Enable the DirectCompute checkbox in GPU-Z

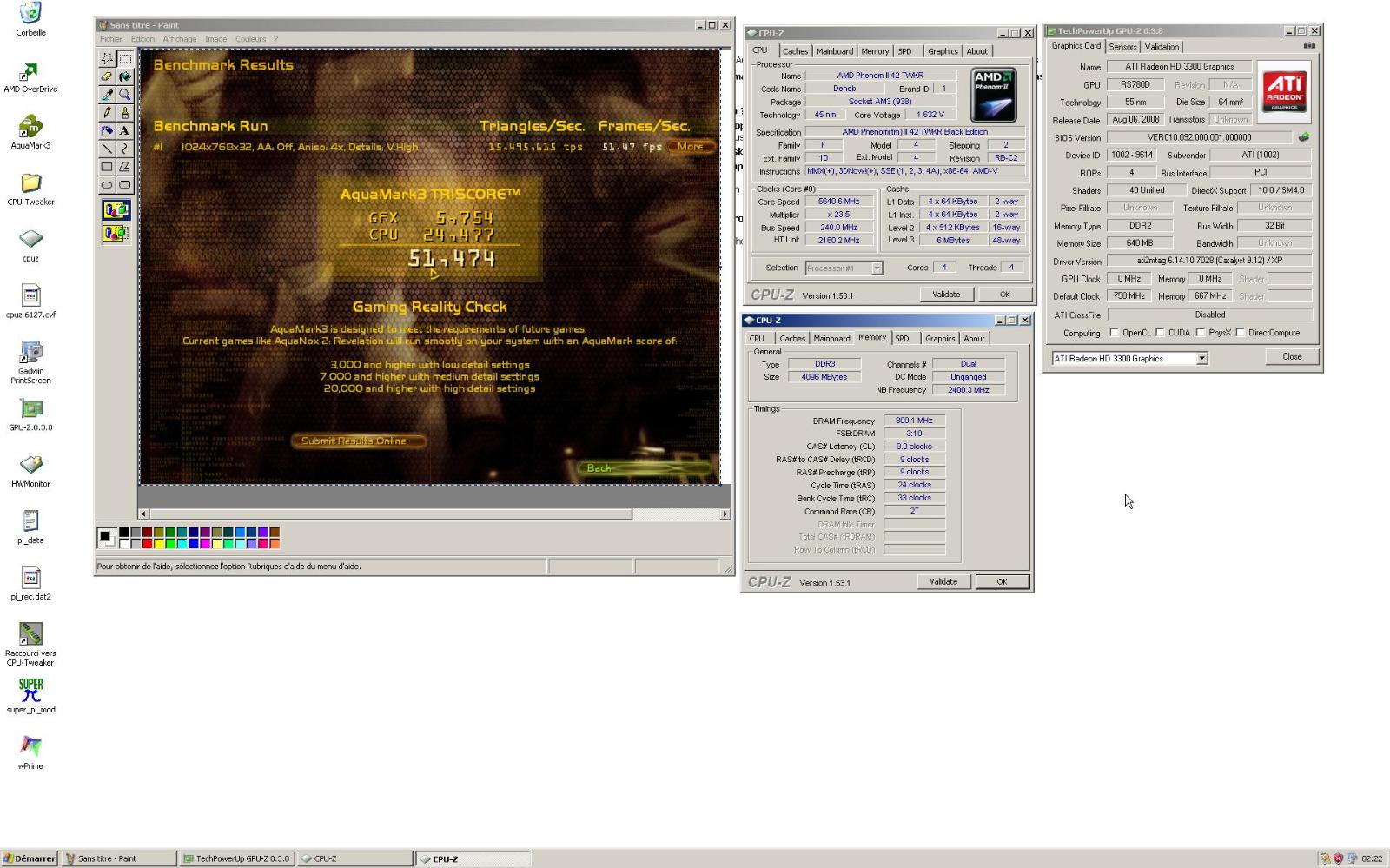[1241, 333]
